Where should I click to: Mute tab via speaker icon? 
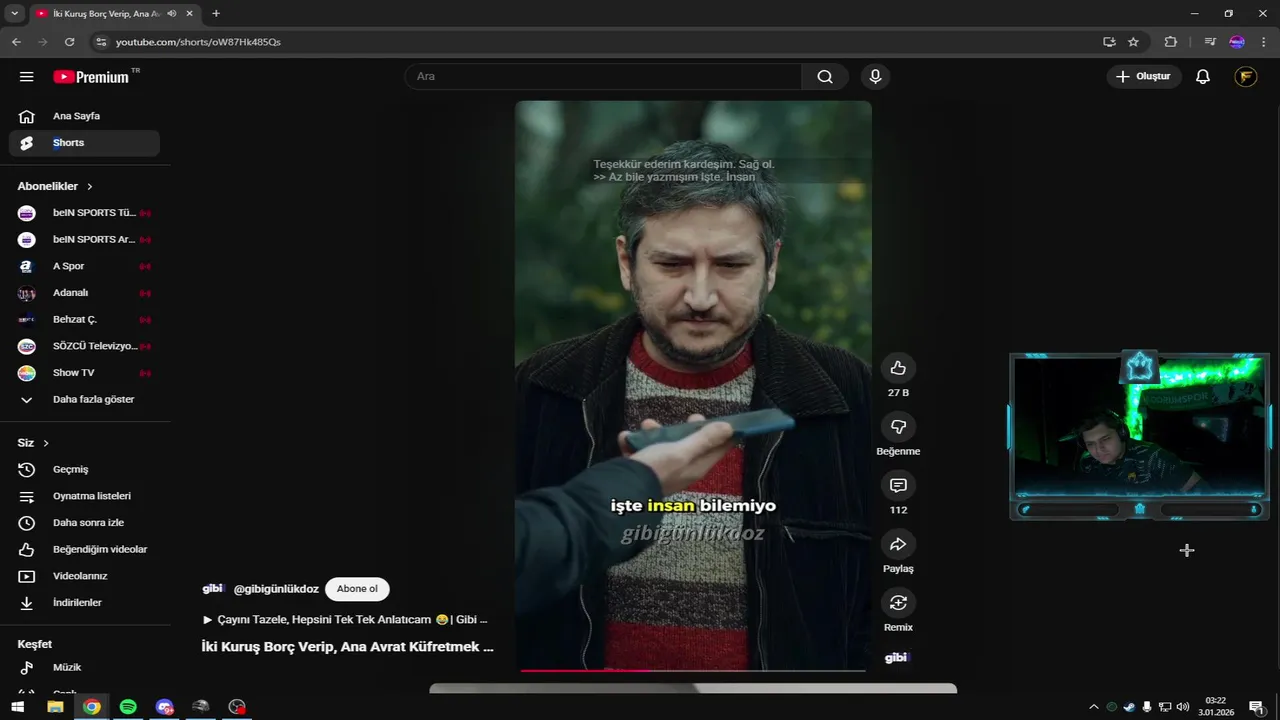click(172, 13)
